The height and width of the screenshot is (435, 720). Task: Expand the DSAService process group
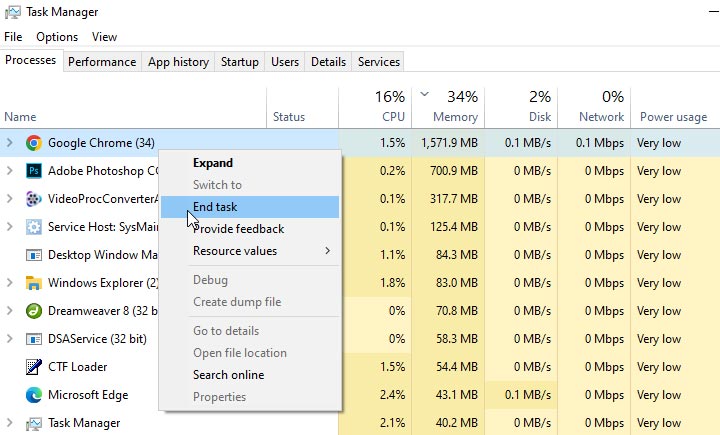pyautogui.click(x=9, y=339)
